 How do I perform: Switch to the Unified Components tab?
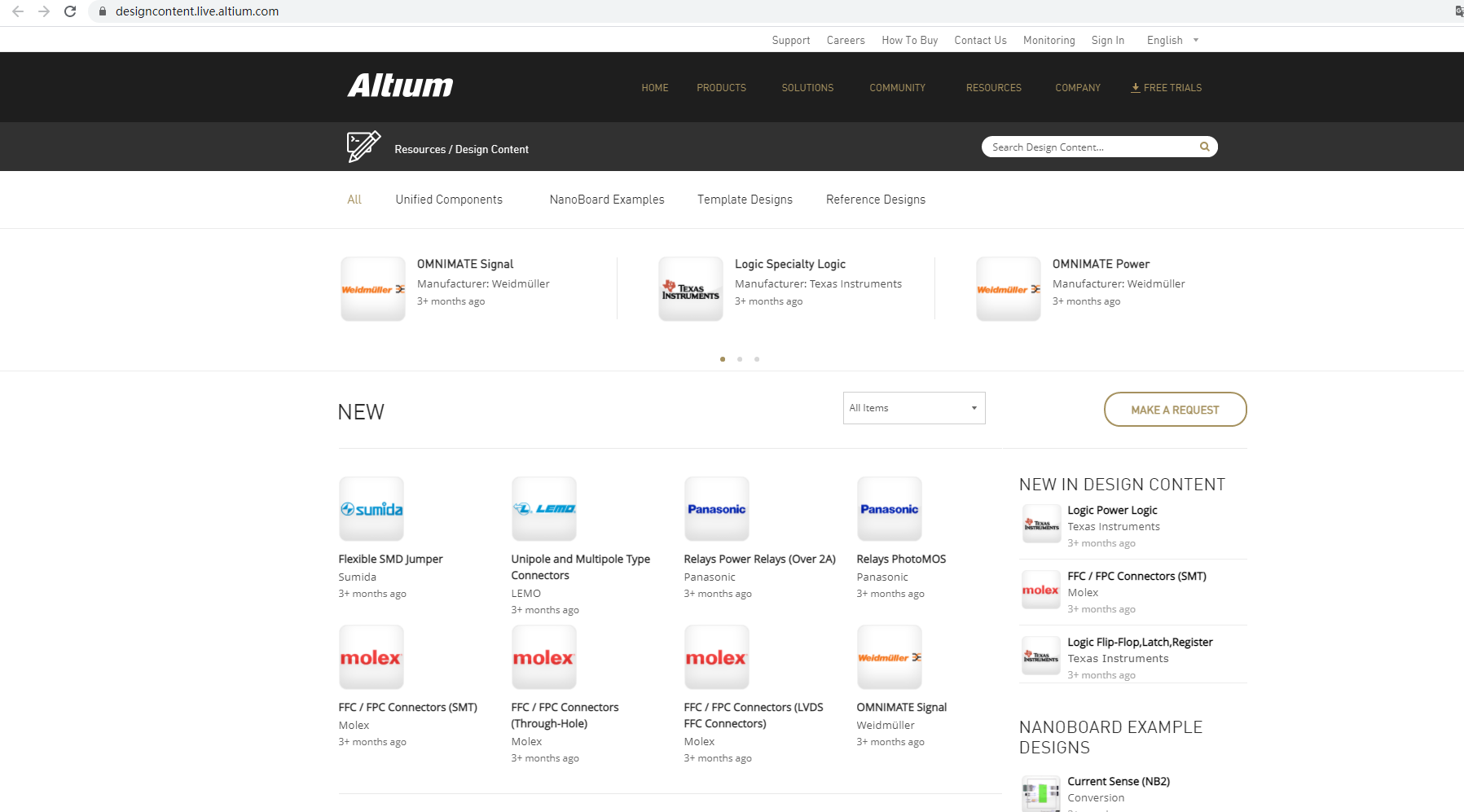coord(449,200)
